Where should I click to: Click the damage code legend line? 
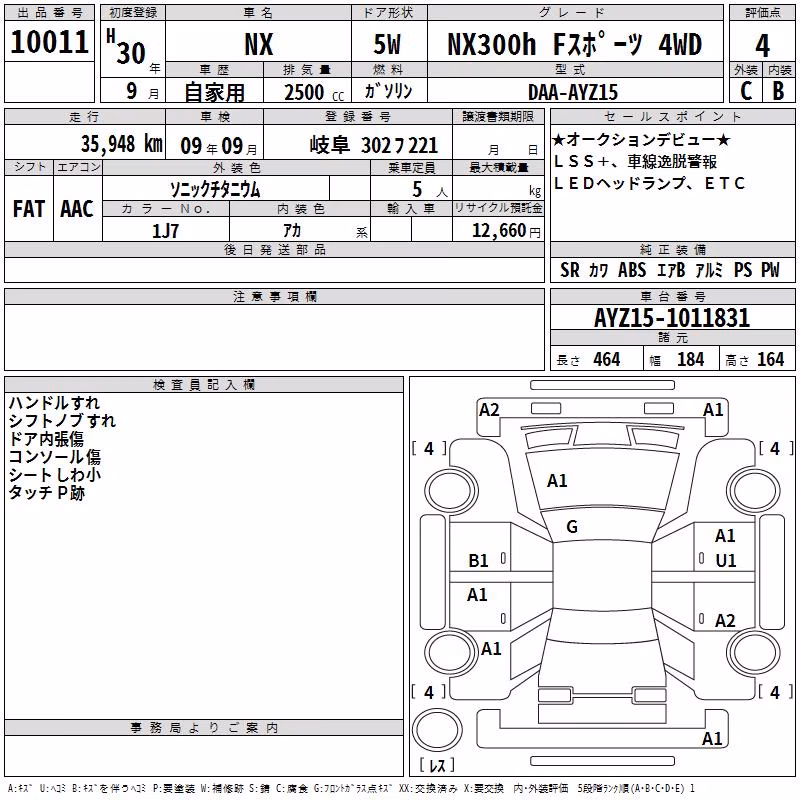coord(351,788)
